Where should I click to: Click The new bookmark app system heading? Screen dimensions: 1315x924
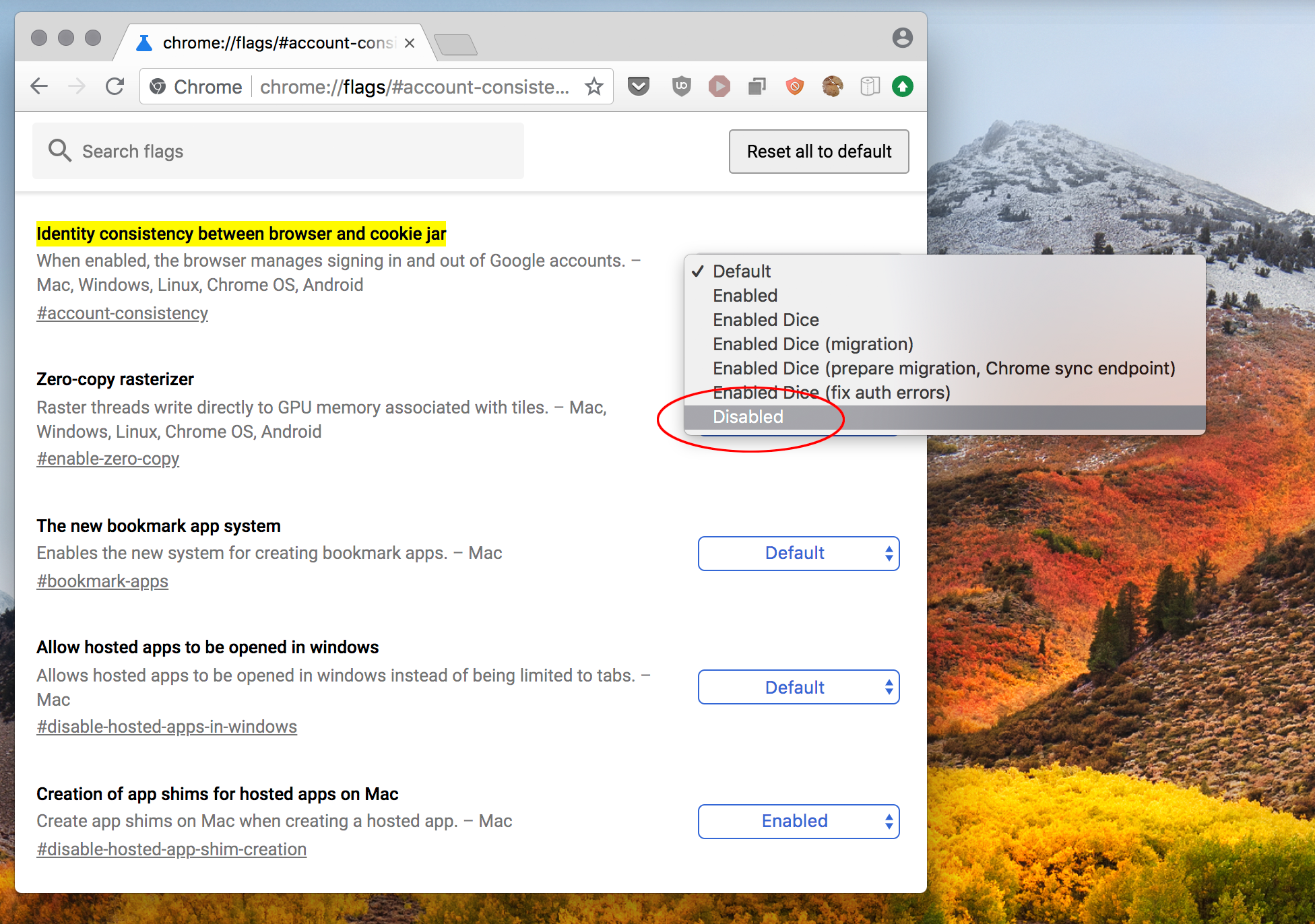pos(158,526)
